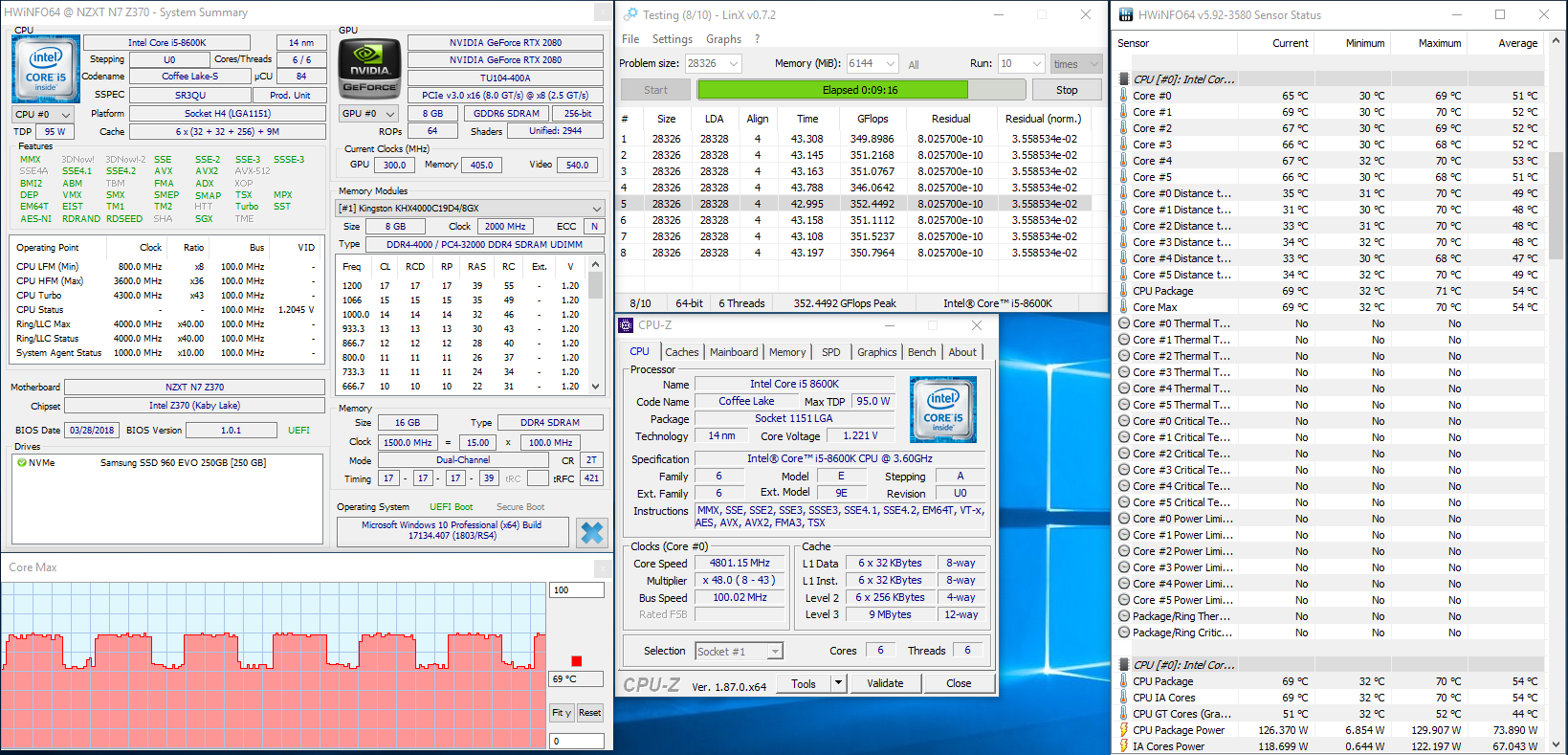Click the HWiNFO Sensor Status title bar icon
The image size is (1568, 755).
click(x=1126, y=14)
